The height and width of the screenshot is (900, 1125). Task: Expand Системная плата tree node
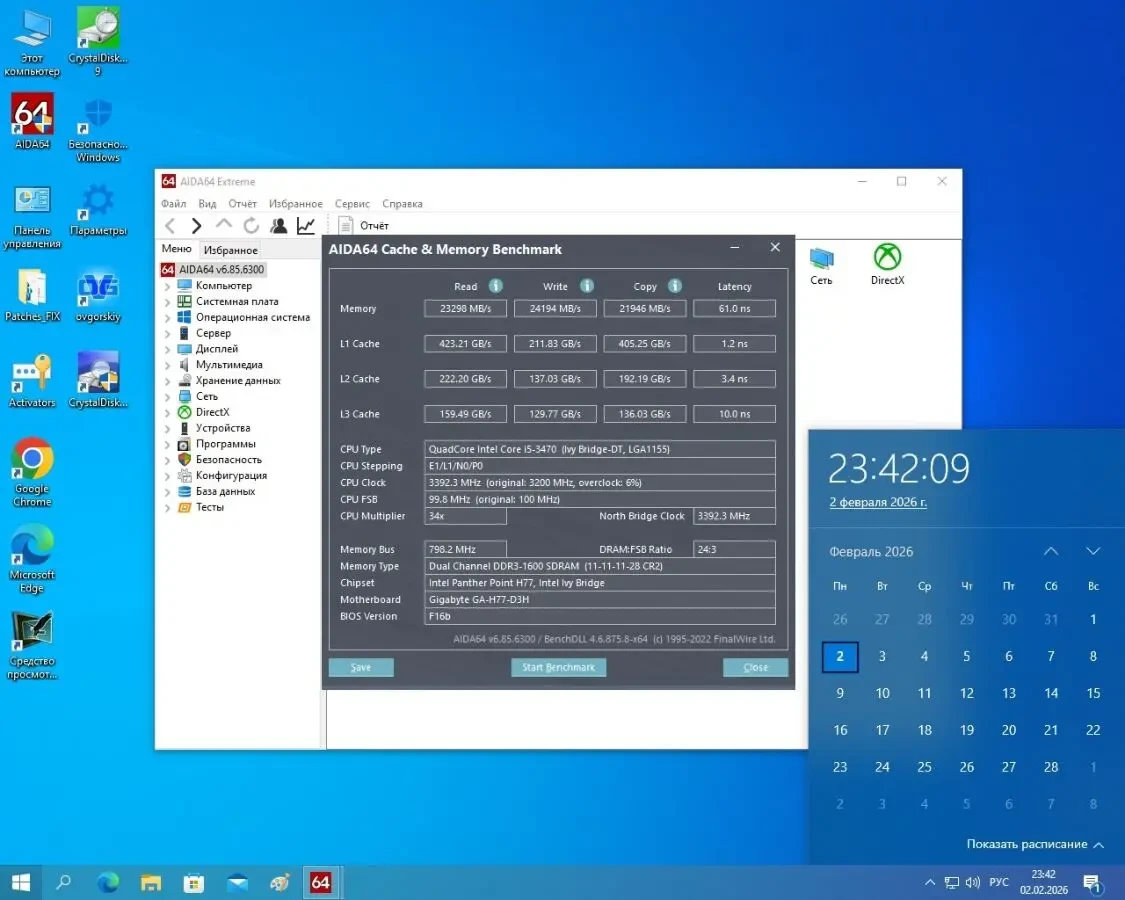point(167,301)
